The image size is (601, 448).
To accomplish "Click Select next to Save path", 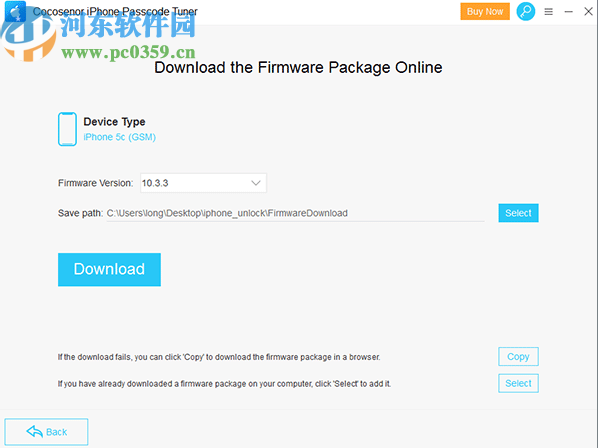I will click(x=518, y=213).
